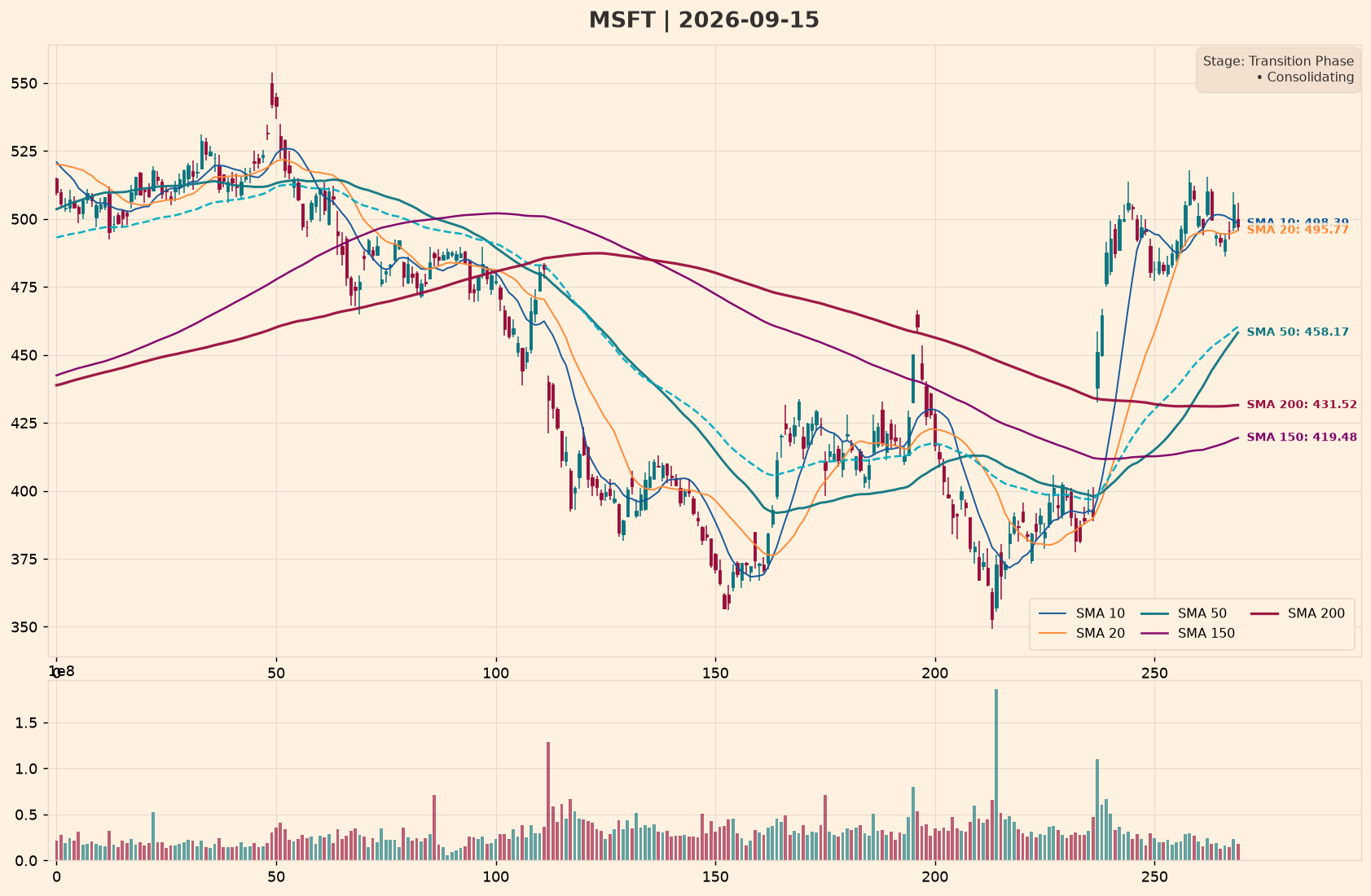Click the SMA 10 legend entry

(1081, 613)
